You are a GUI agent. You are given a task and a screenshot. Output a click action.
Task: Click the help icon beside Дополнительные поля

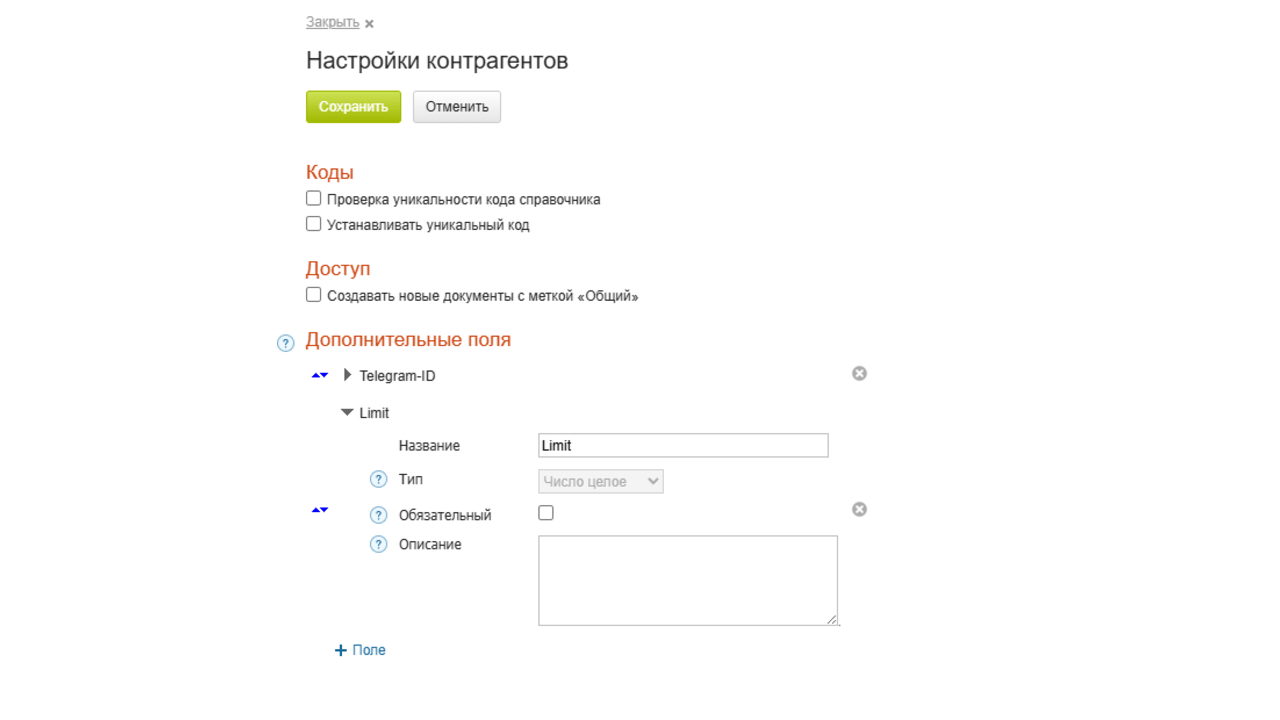285,343
